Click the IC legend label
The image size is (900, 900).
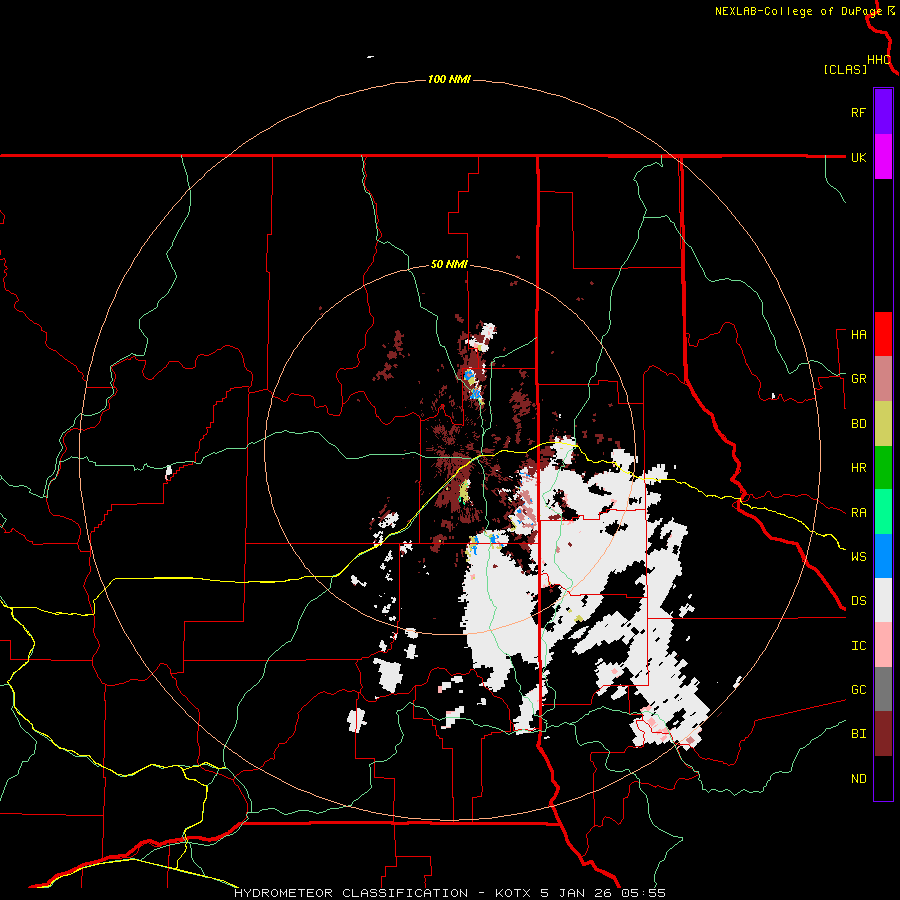[858, 646]
